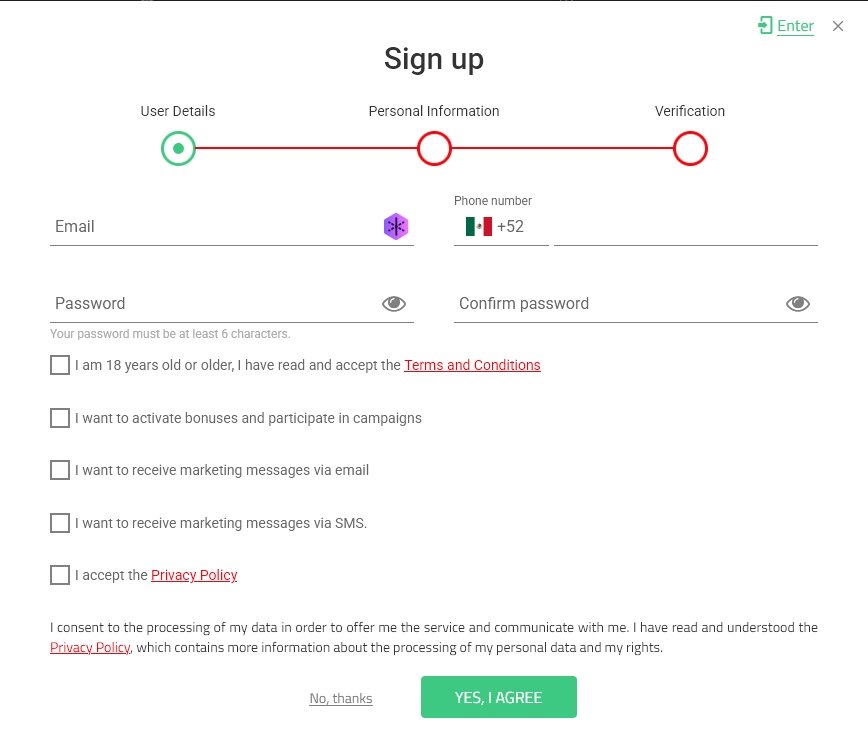Click the No, thanks link
The height and width of the screenshot is (748, 868).
(341, 699)
